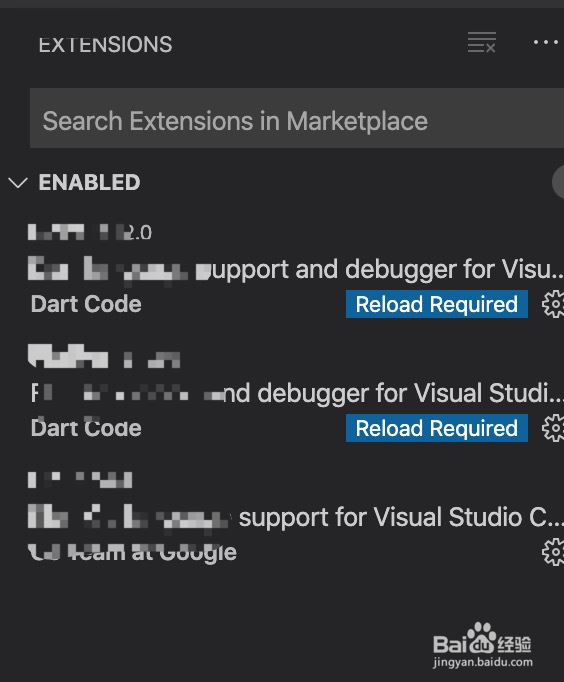
Task: Open manage gear for second Dart Code extension
Action: pyautogui.click(x=553, y=428)
